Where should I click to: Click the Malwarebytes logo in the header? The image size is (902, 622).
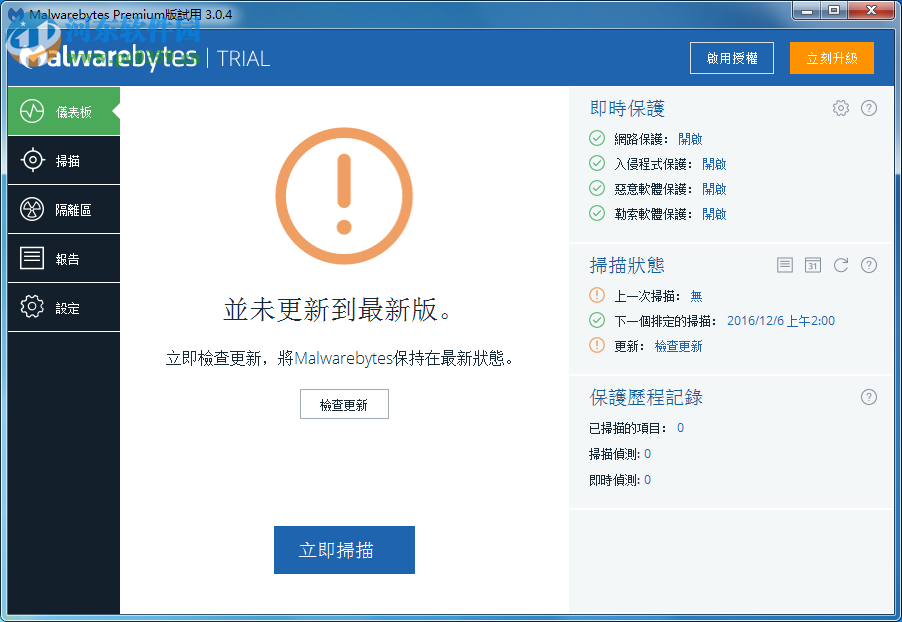tap(110, 58)
